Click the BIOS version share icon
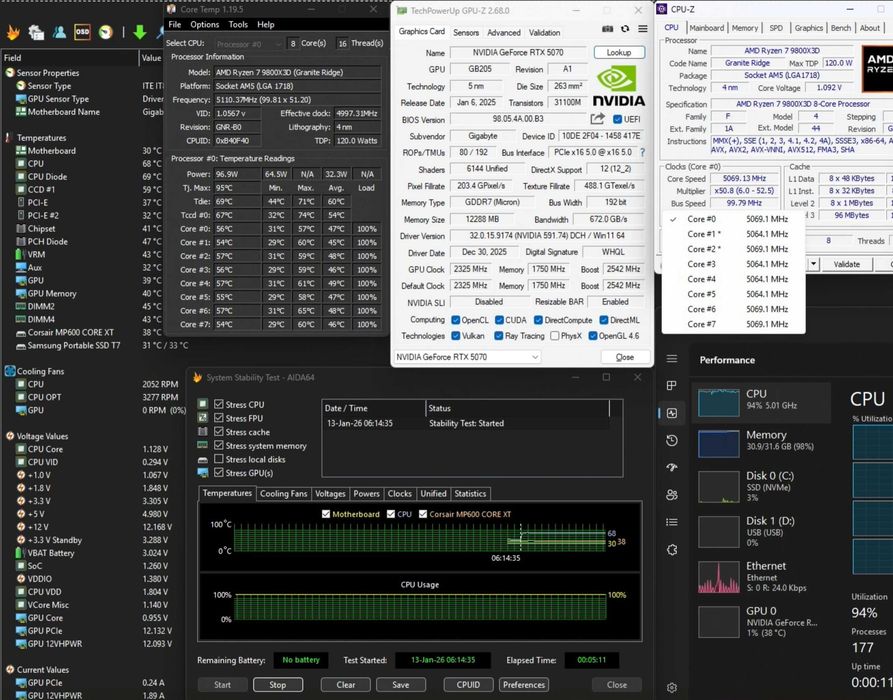Viewport: 893px width, 700px height. tap(597, 118)
